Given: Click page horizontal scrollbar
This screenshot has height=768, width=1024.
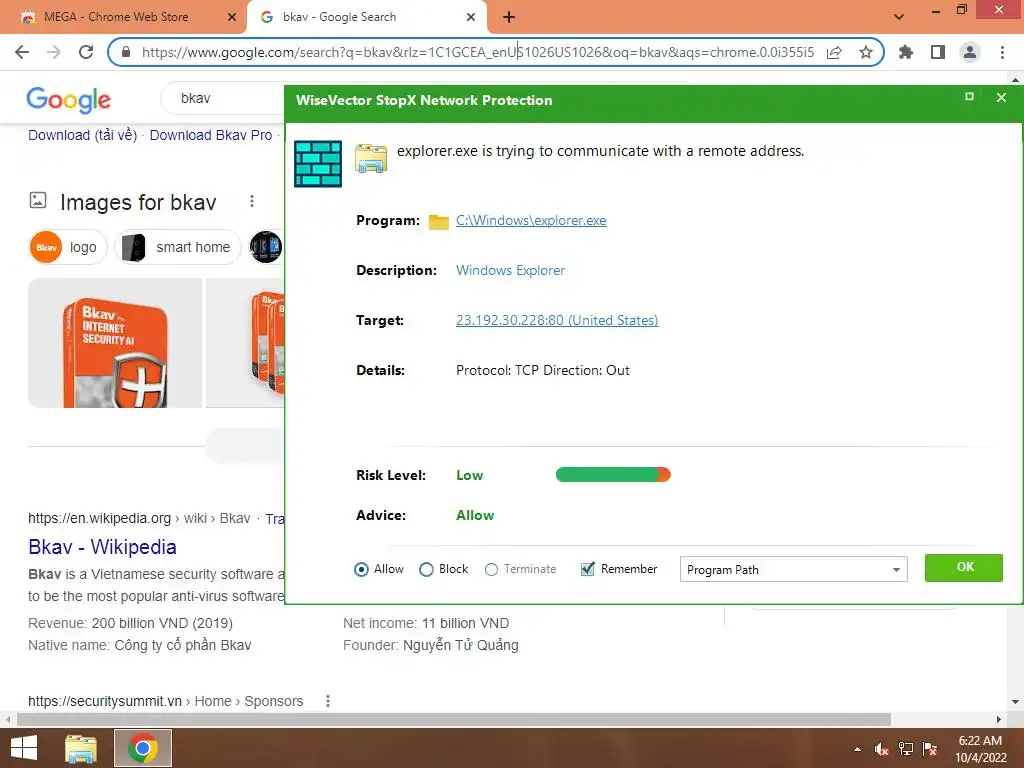Looking at the screenshot, I should (454, 719).
